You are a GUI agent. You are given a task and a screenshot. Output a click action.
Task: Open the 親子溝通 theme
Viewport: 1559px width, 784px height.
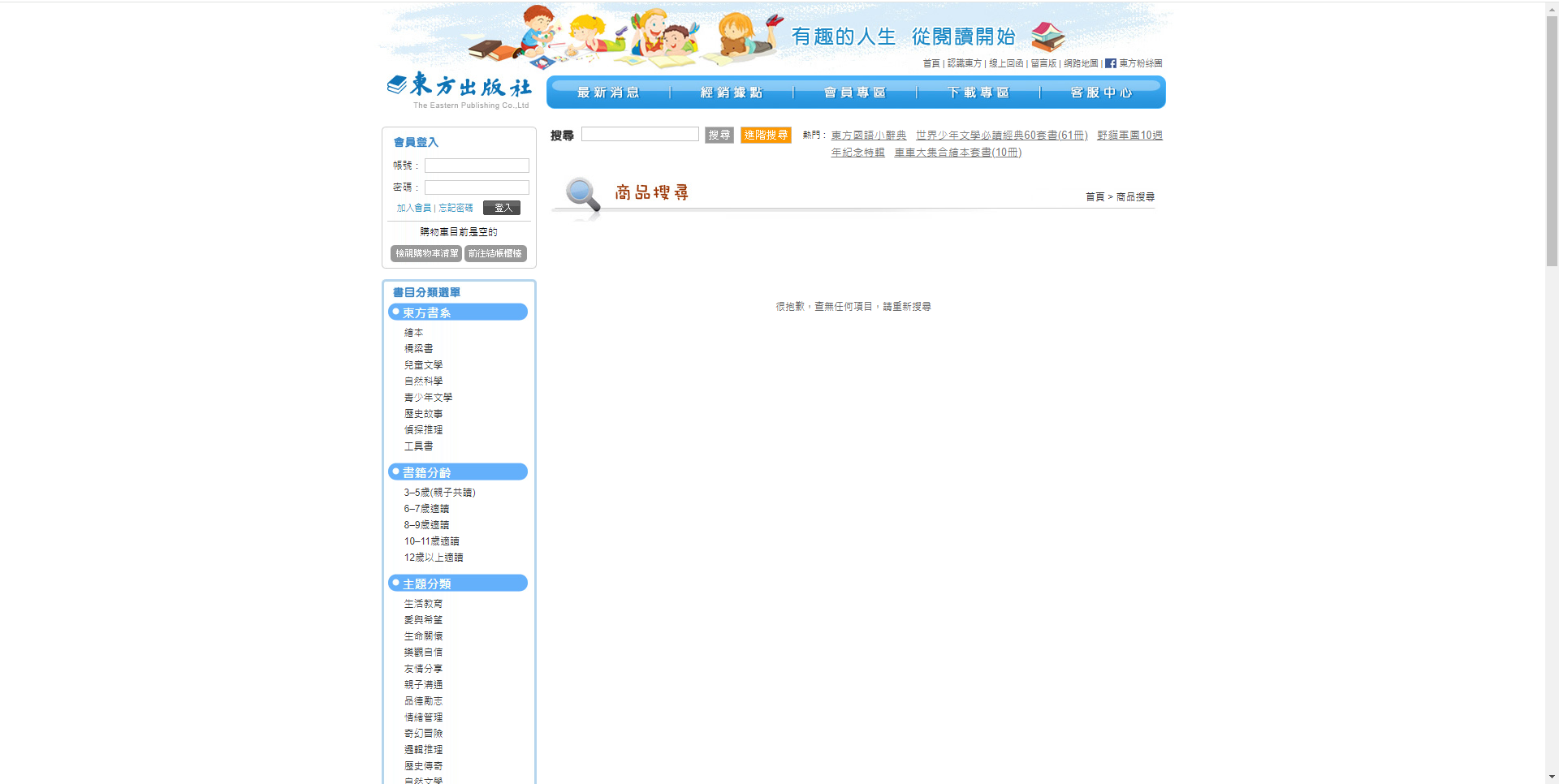[424, 685]
